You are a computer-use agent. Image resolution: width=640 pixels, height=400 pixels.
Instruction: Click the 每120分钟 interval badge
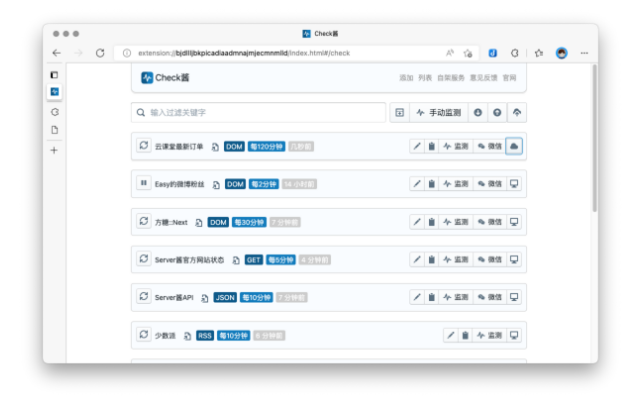pyautogui.click(x=267, y=147)
